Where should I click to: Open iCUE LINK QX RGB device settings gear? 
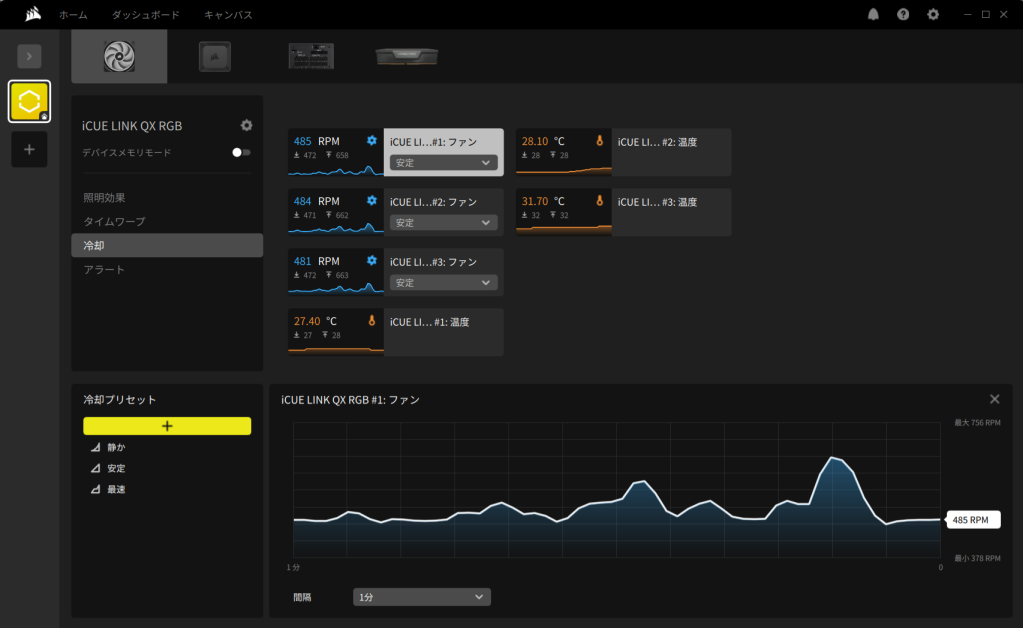pos(247,125)
